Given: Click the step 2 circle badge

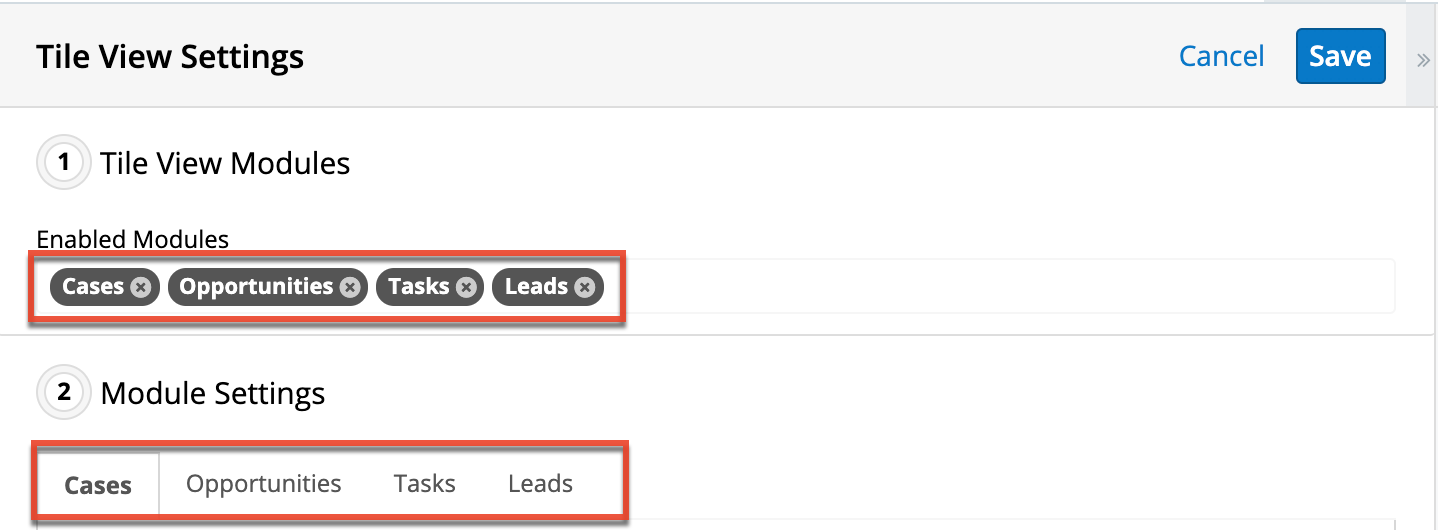Looking at the screenshot, I should pyautogui.click(x=64, y=393).
